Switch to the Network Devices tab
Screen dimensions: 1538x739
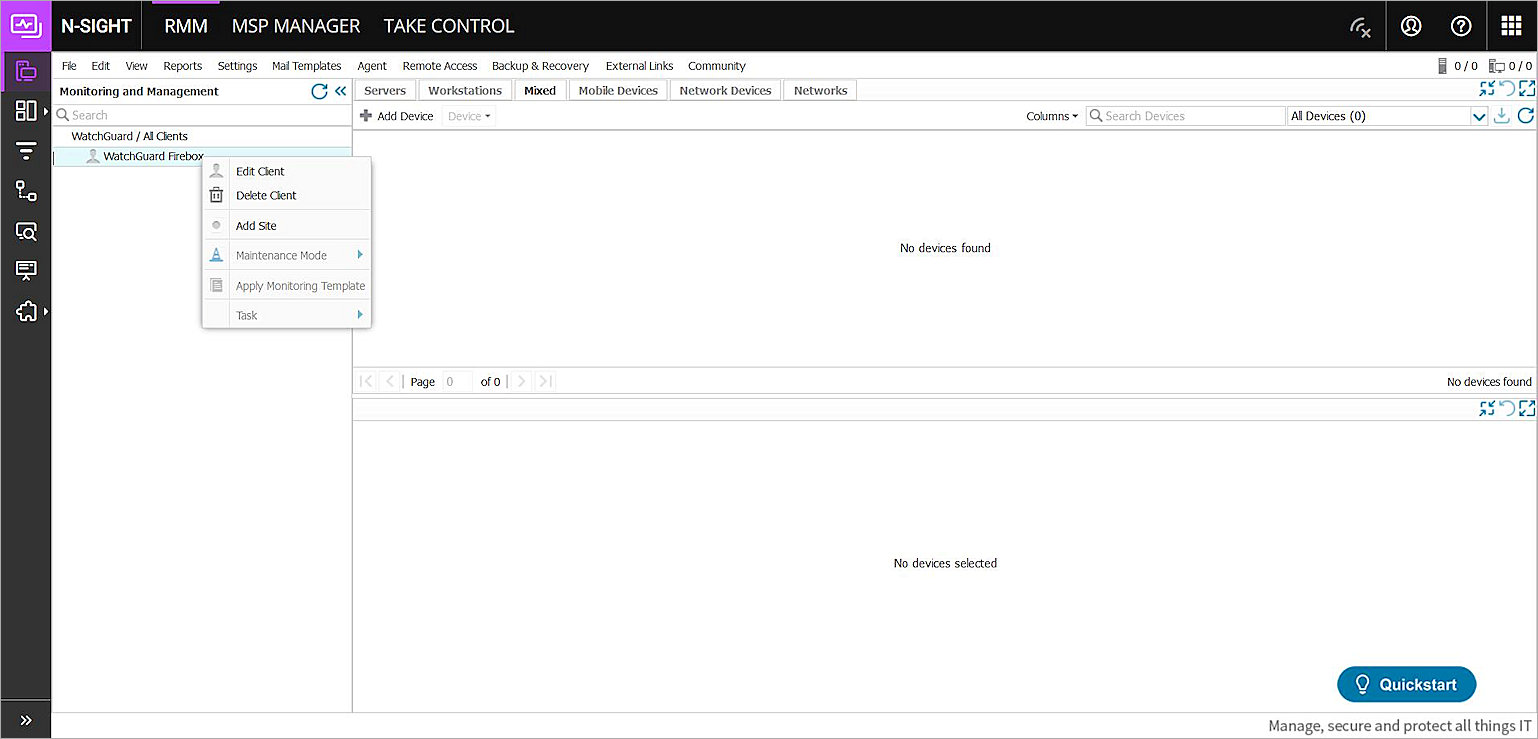coord(725,90)
